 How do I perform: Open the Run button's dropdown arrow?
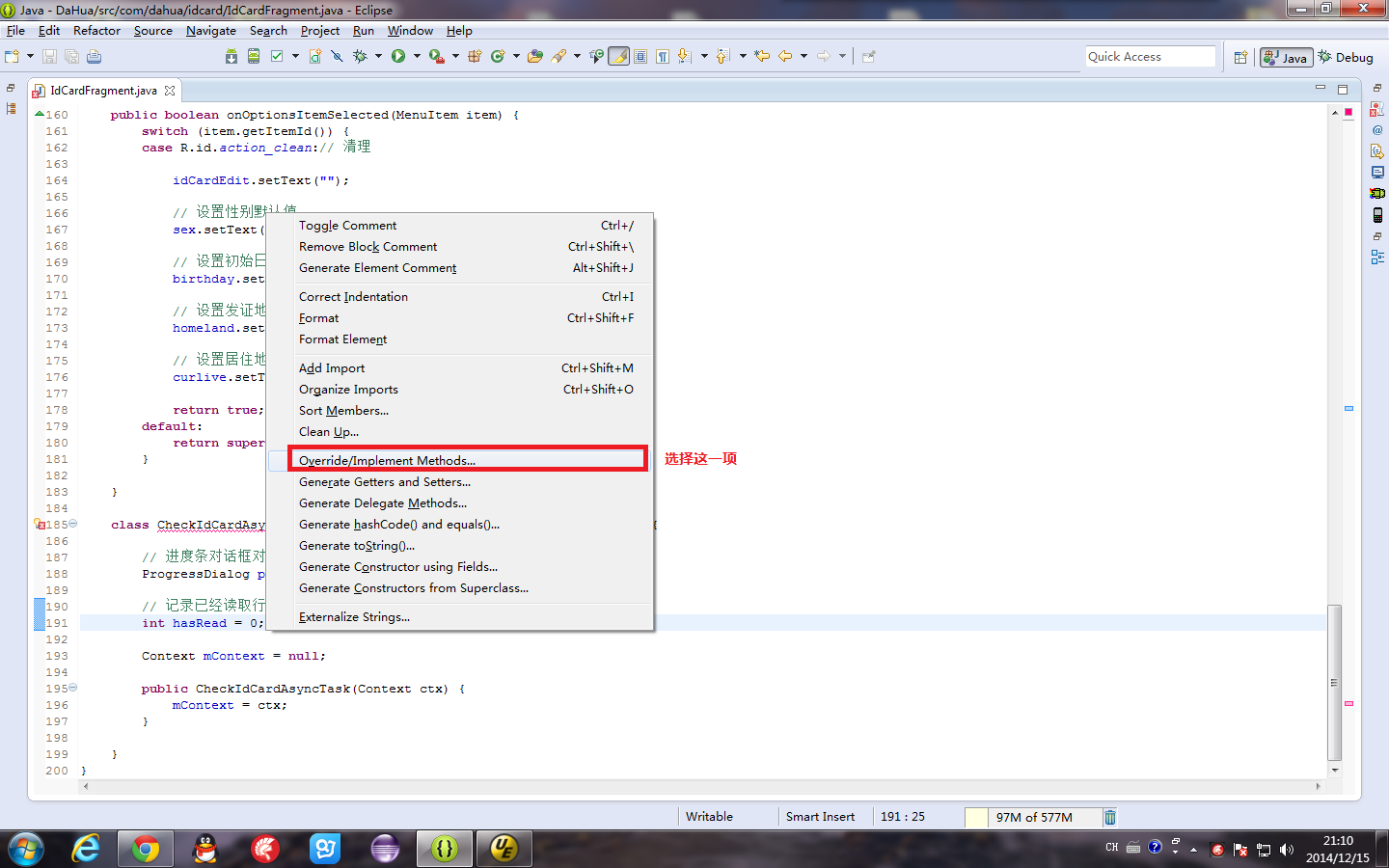click(x=417, y=57)
